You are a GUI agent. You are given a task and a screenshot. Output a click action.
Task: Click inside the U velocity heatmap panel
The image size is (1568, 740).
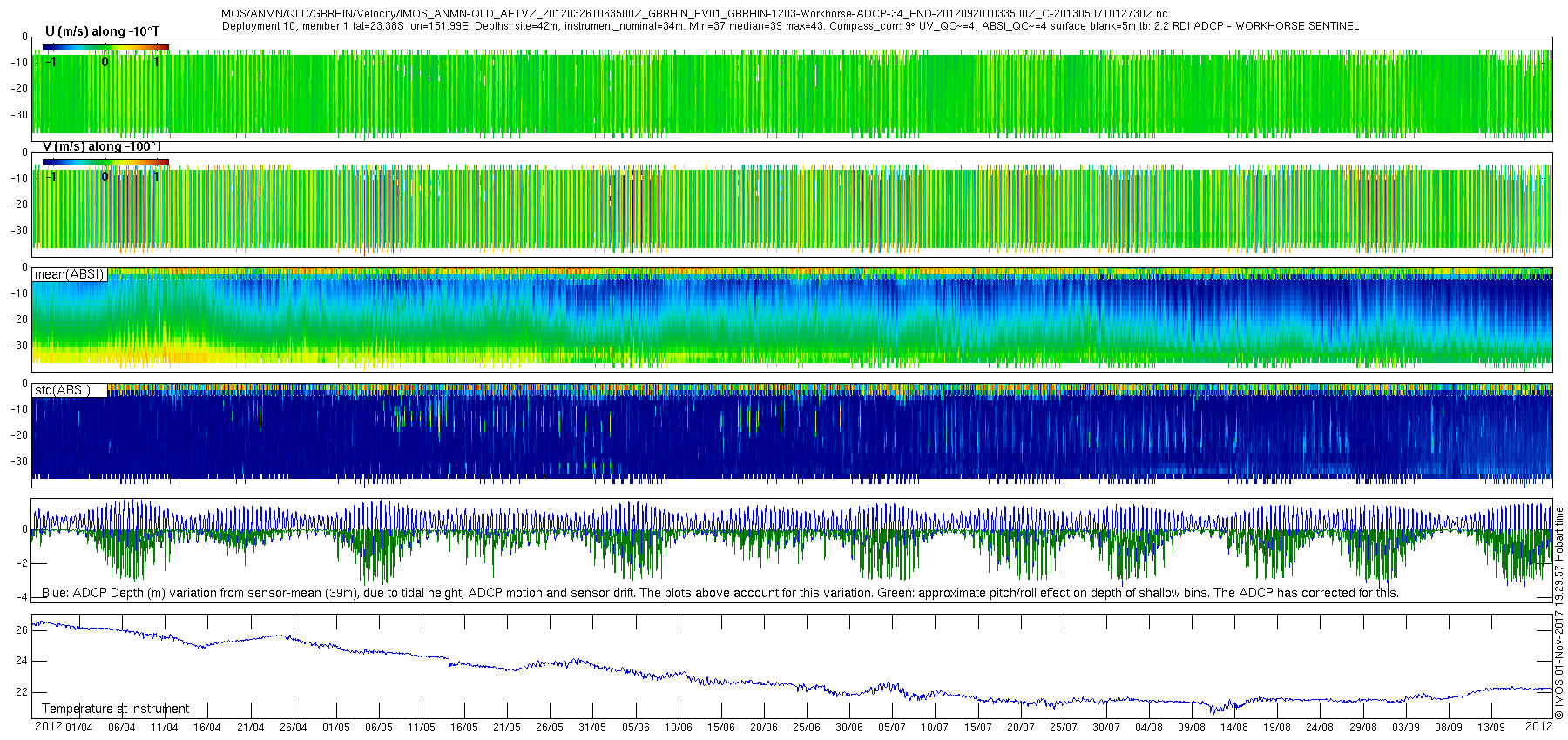click(x=784, y=94)
